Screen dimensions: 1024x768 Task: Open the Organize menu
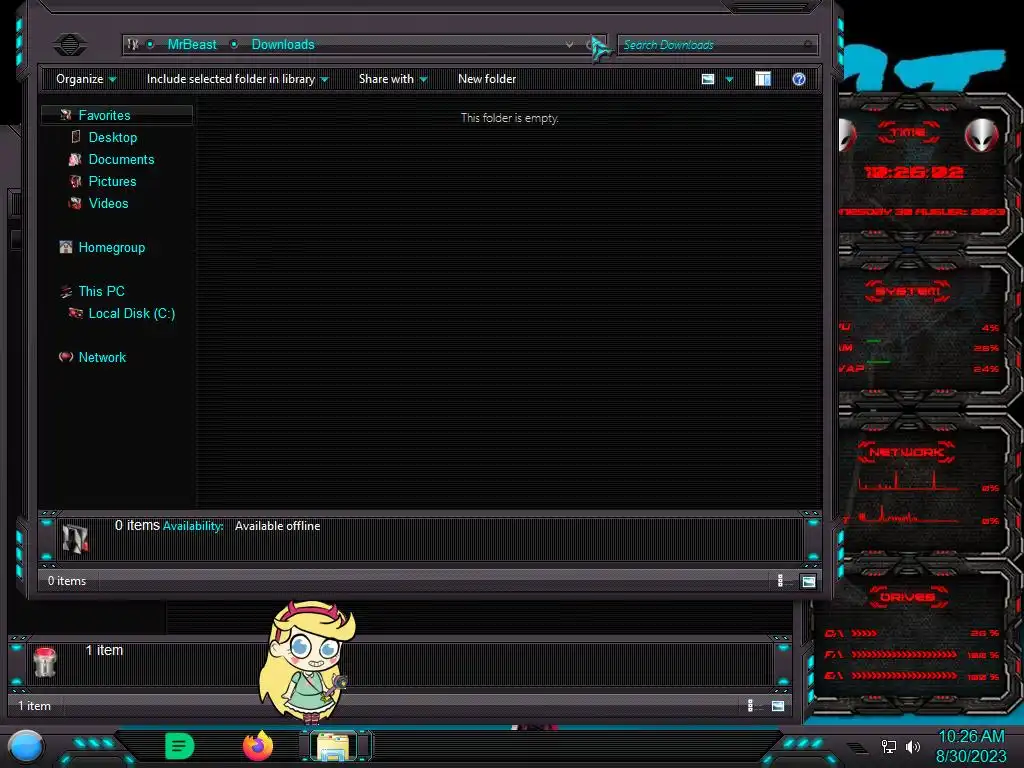86,79
